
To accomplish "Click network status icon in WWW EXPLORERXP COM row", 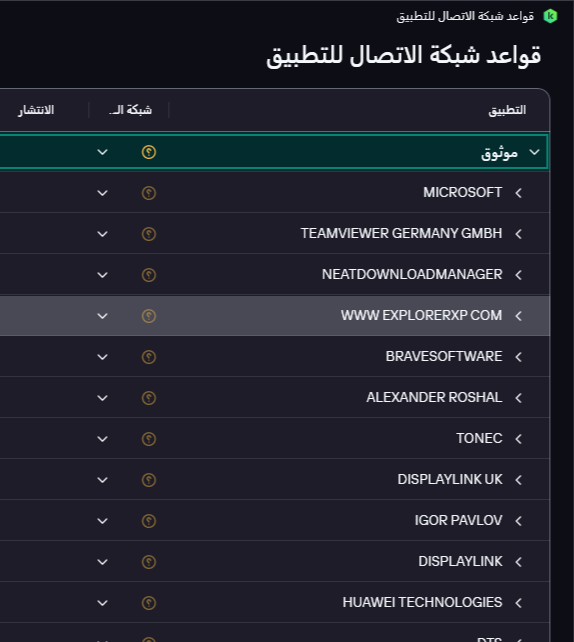I will click(149, 316).
